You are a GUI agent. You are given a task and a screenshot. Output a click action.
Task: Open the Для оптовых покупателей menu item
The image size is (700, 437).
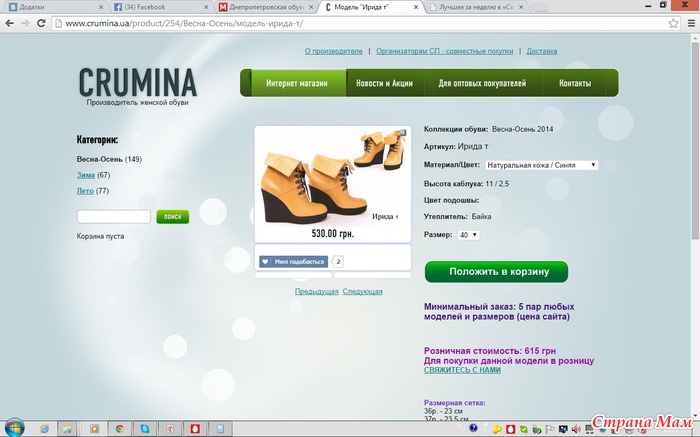(x=482, y=83)
